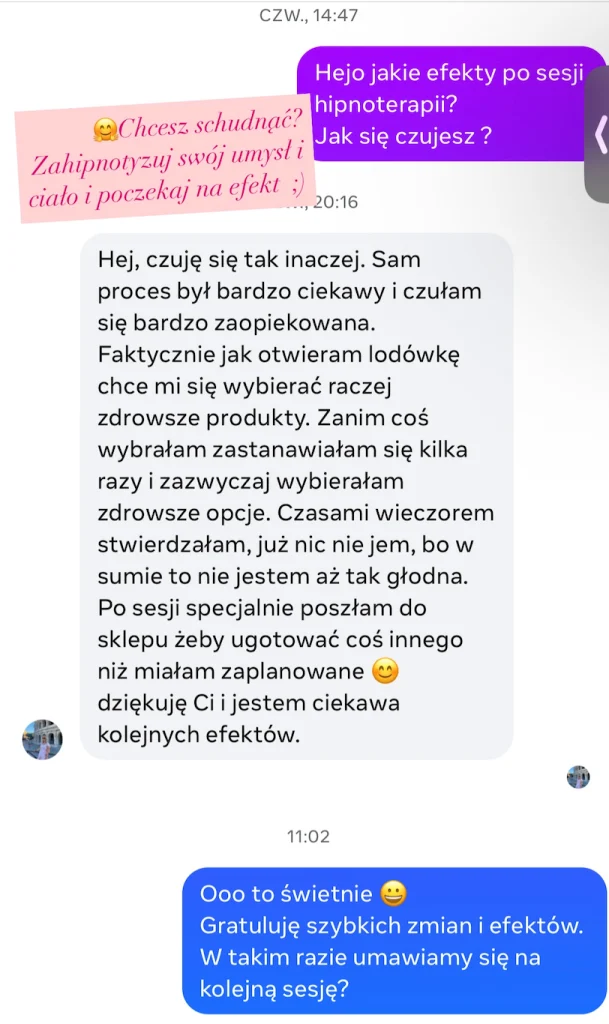This screenshot has height=1024, width=609.
Task: Tap "umawiamy się na kolejną sesję?" in the blue bubble
Action: [370, 973]
